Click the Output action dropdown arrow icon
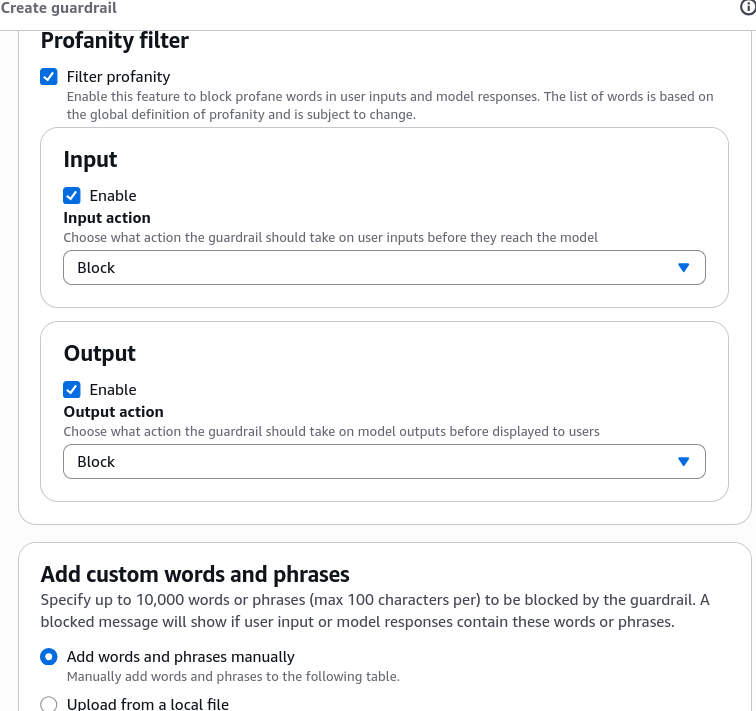Image resolution: width=756 pixels, height=711 pixels. click(683, 462)
